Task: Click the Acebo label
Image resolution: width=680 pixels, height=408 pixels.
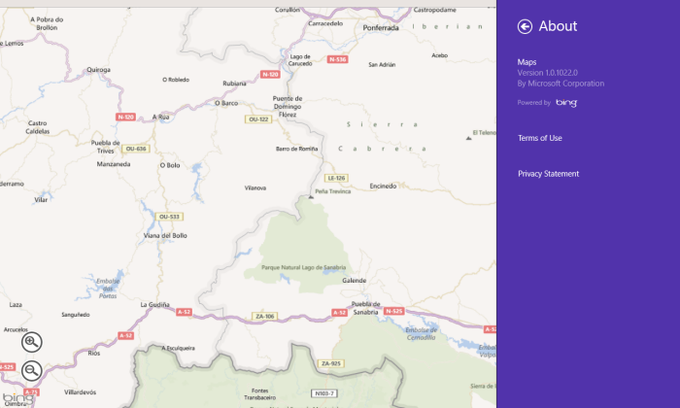Action: 440,55
